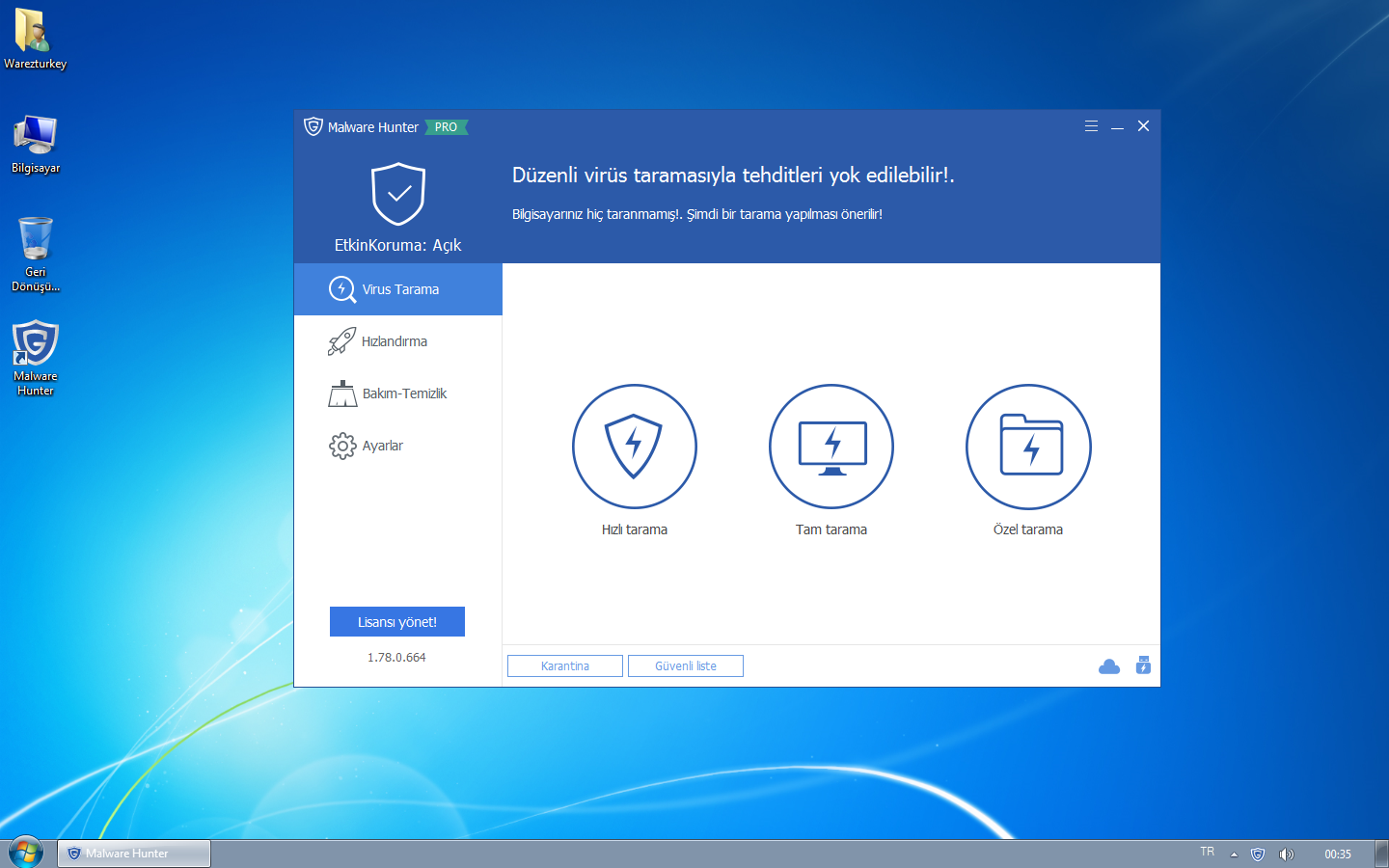Screen dimensions: 1389x868
Task: Click the Malware Hunter taskbar button
Action: [x=134, y=854]
